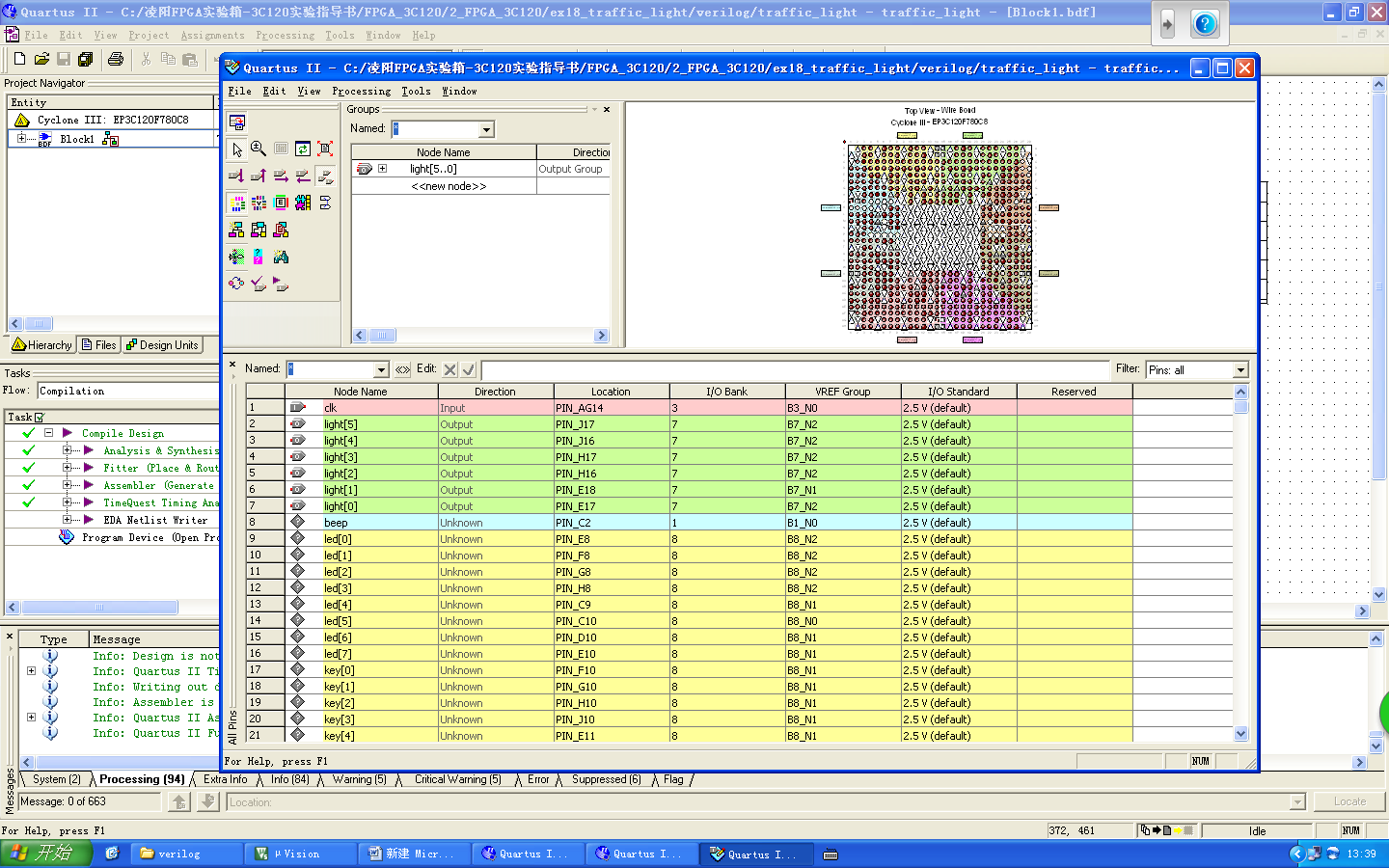
Task: Click the binoculars find icon in Pin Planner toolbar
Action: click(281, 257)
